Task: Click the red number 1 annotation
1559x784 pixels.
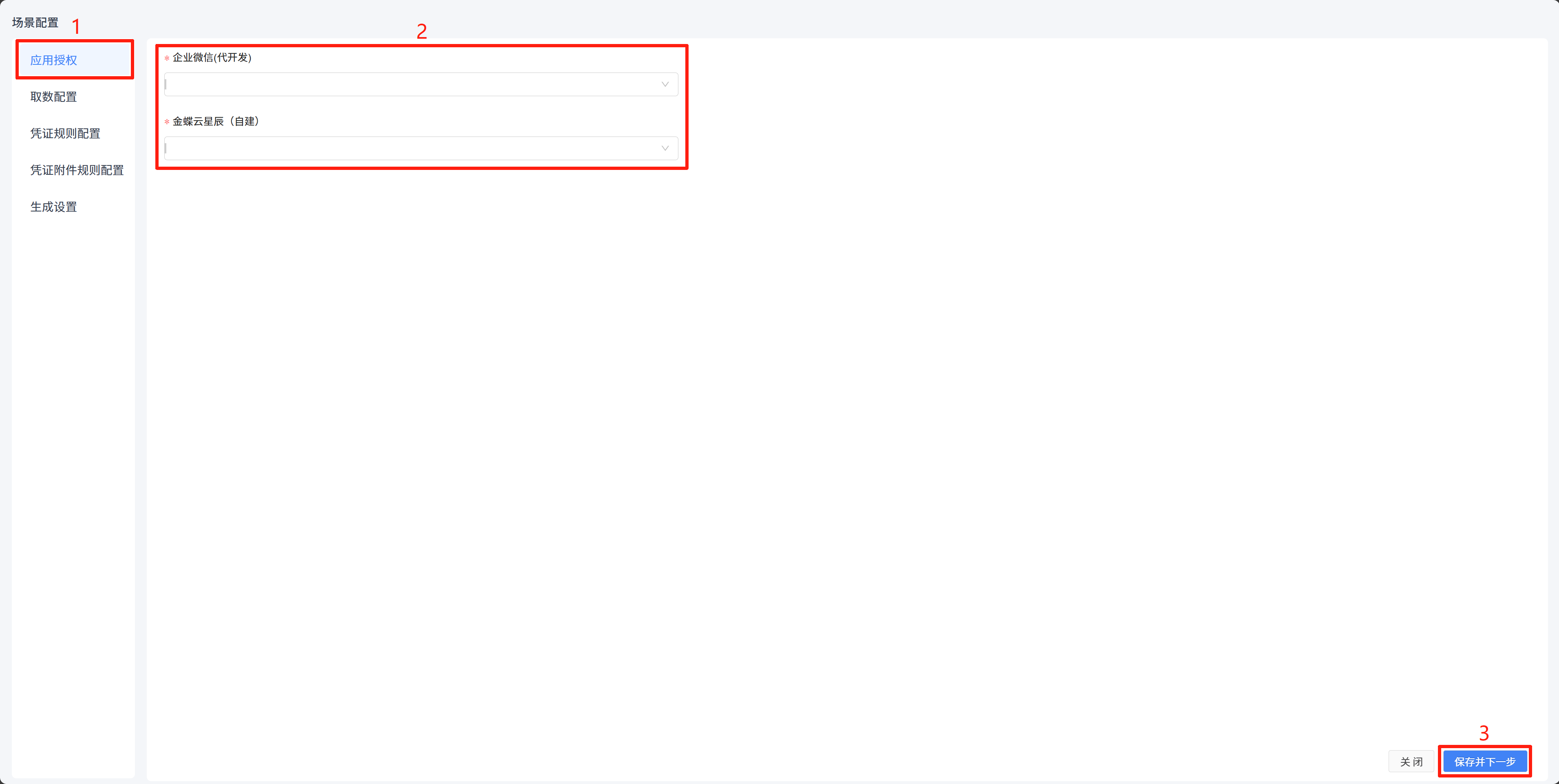Action: [76, 26]
